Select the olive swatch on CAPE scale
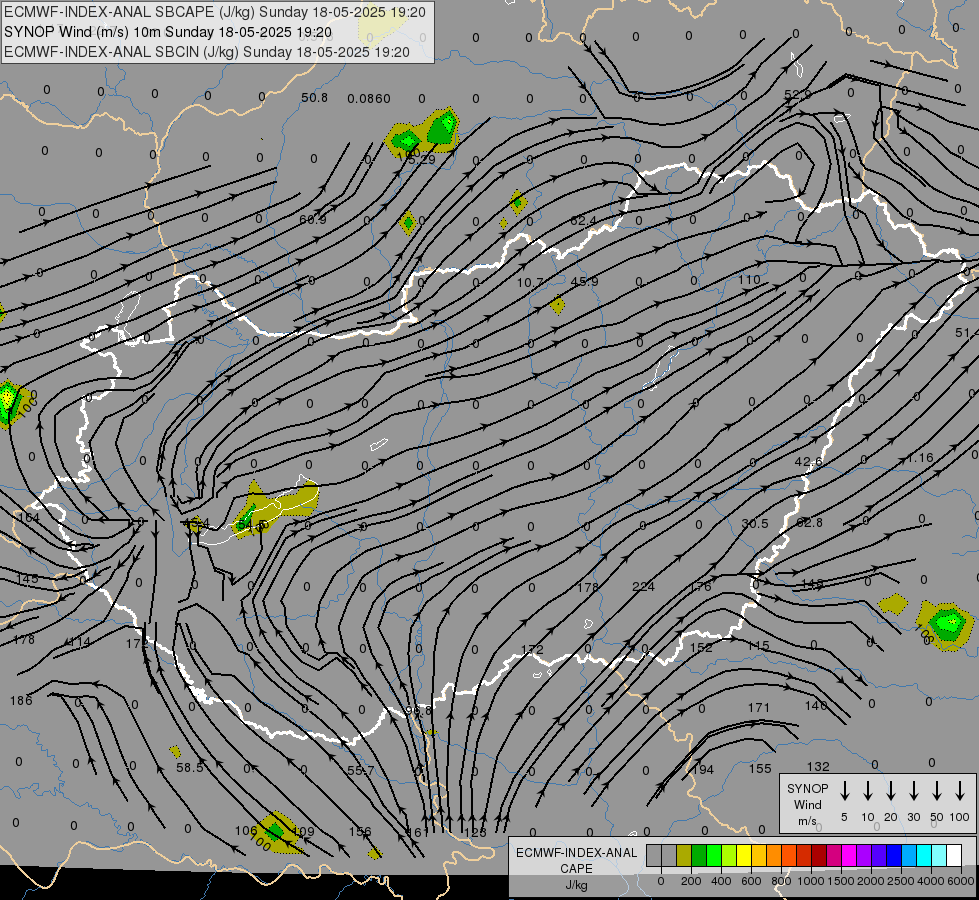Screen dimensions: 979x900 684,855
